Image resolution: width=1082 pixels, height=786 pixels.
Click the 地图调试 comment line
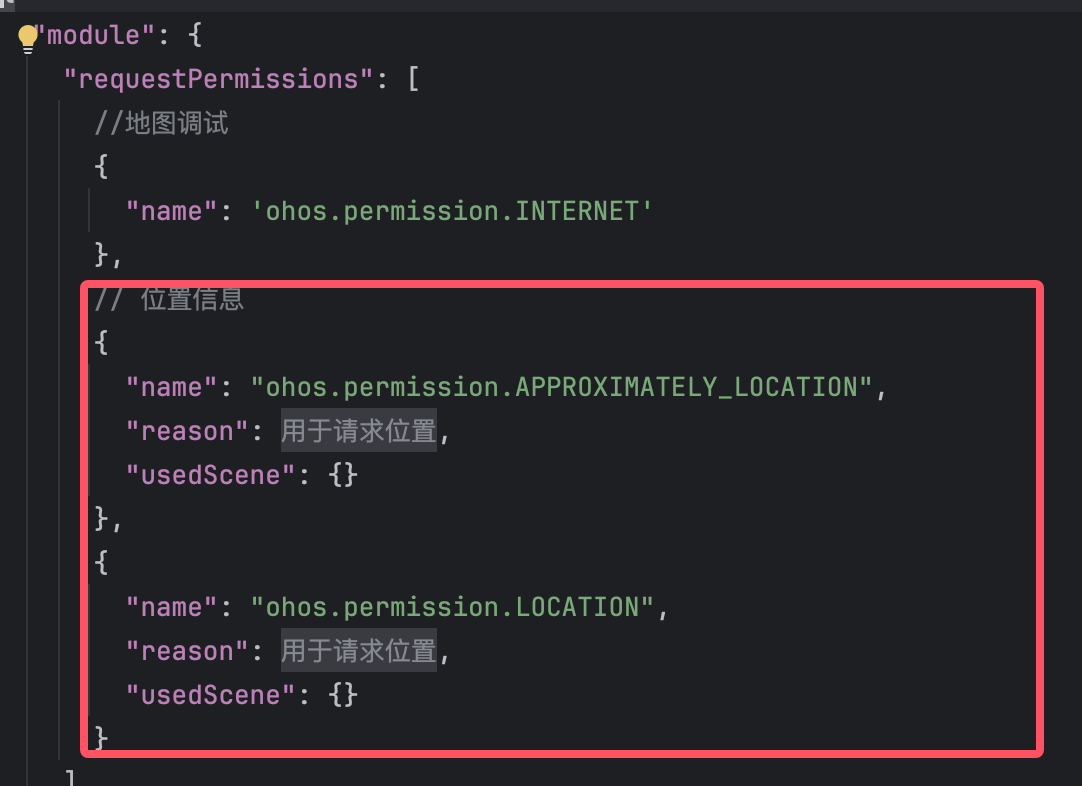click(x=161, y=123)
